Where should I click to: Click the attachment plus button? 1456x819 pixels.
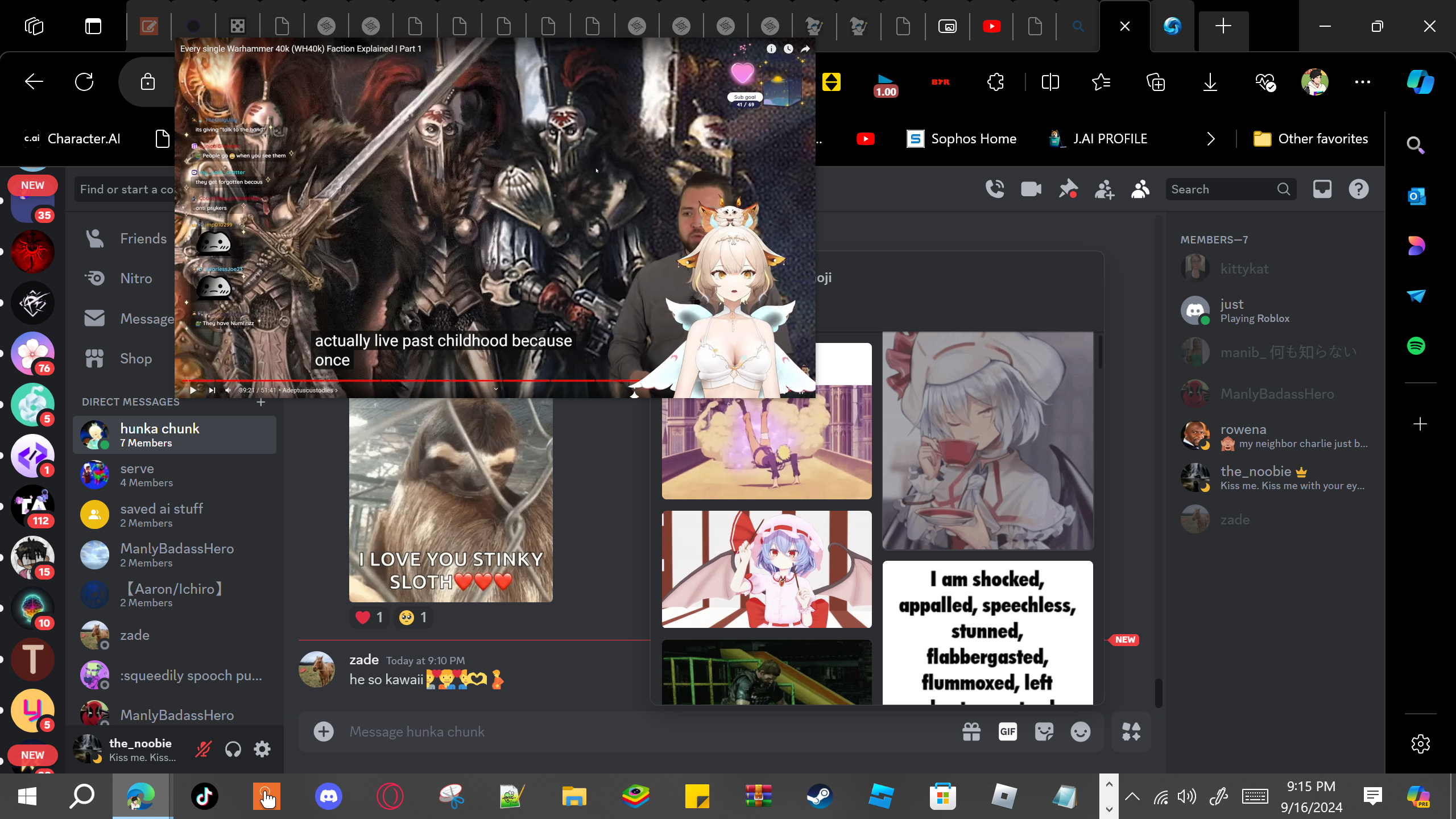click(324, 731)
